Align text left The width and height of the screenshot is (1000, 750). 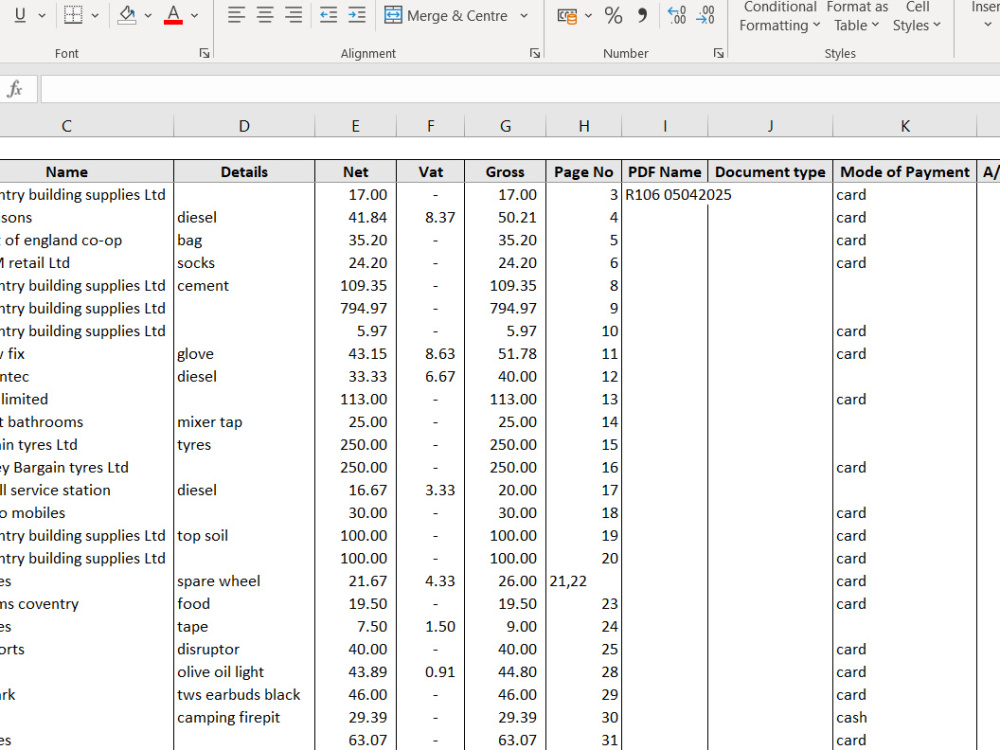point(236,15)
